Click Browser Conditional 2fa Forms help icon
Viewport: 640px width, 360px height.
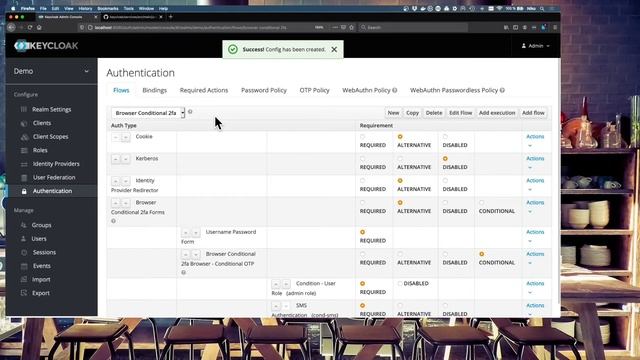coord(113,221)
